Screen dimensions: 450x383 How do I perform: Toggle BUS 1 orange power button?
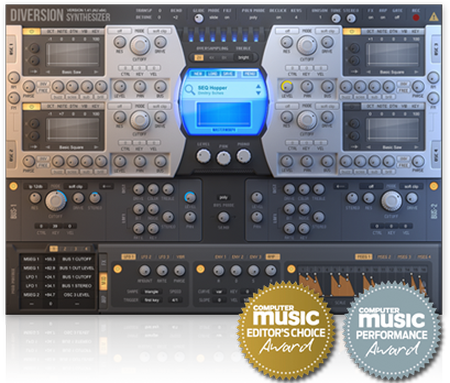(13, 186)
